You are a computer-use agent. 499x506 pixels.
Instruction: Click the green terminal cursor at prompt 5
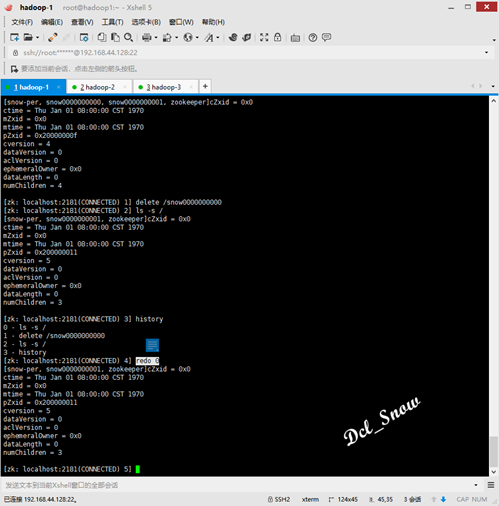[138, 469]
